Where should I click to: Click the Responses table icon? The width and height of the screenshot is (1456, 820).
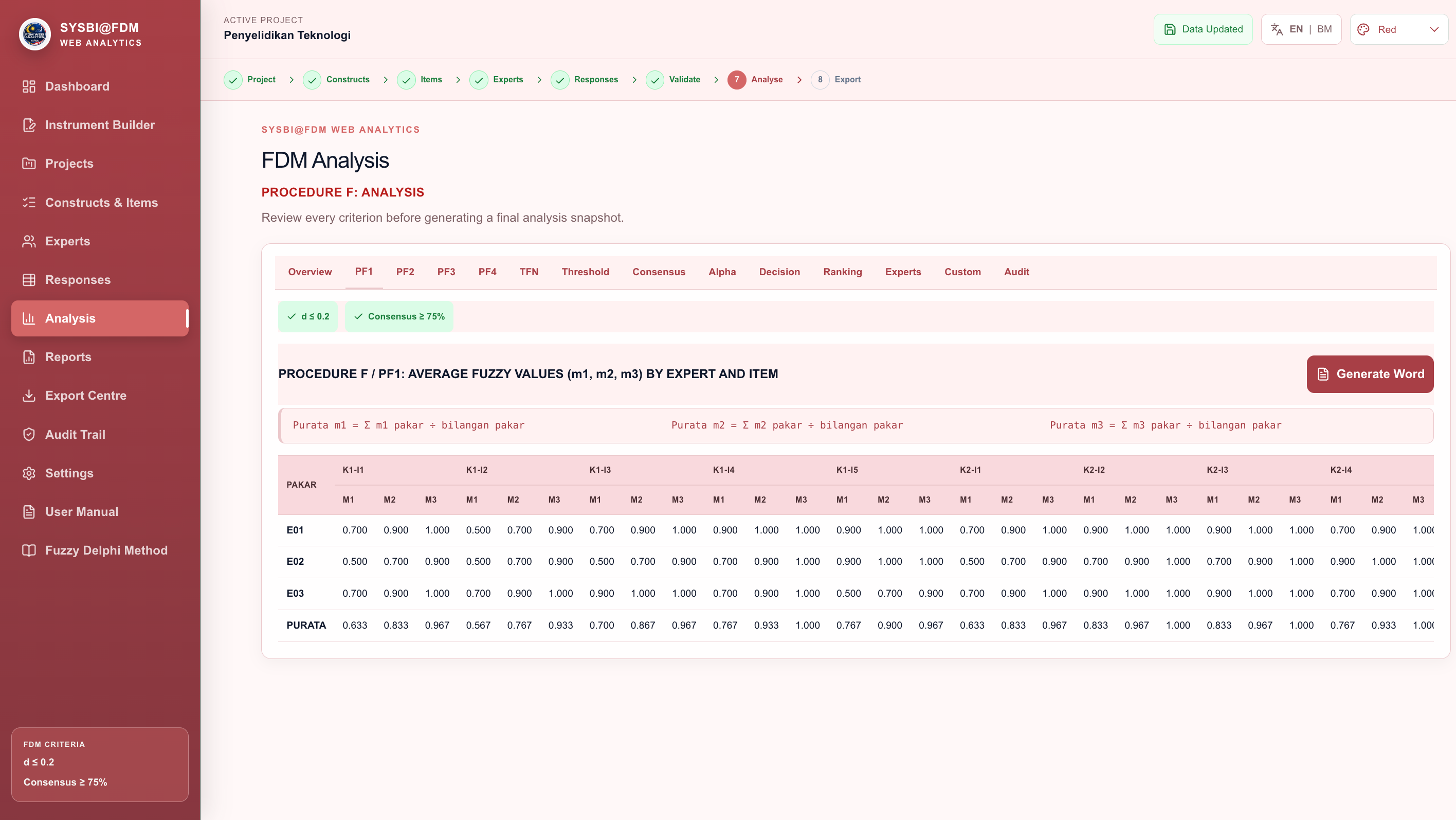pos(29,279)
